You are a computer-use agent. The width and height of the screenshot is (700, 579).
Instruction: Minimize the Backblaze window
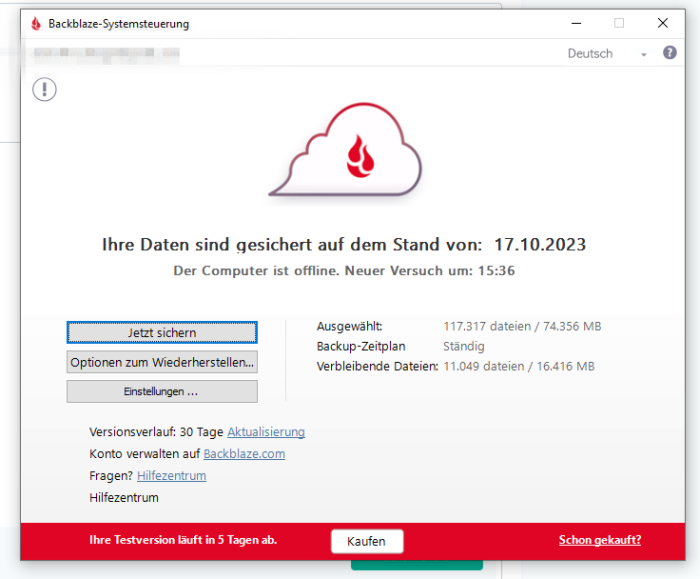[x=576, y=23]
